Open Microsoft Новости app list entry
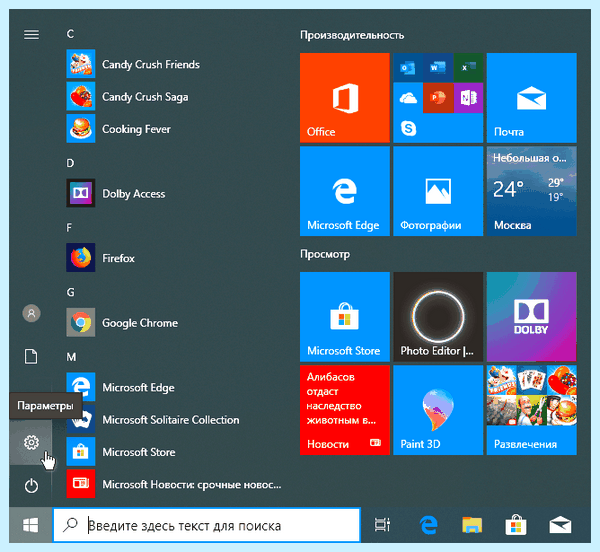 point(174,484)
